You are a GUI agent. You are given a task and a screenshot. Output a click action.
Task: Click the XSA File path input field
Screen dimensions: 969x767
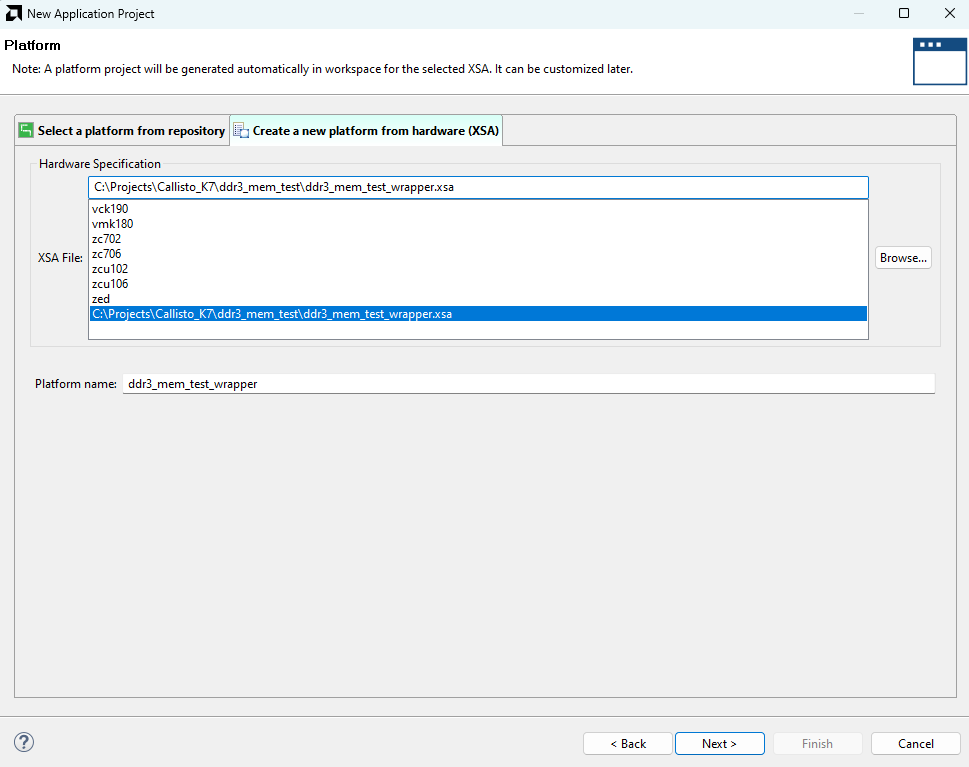click(478, 187)
